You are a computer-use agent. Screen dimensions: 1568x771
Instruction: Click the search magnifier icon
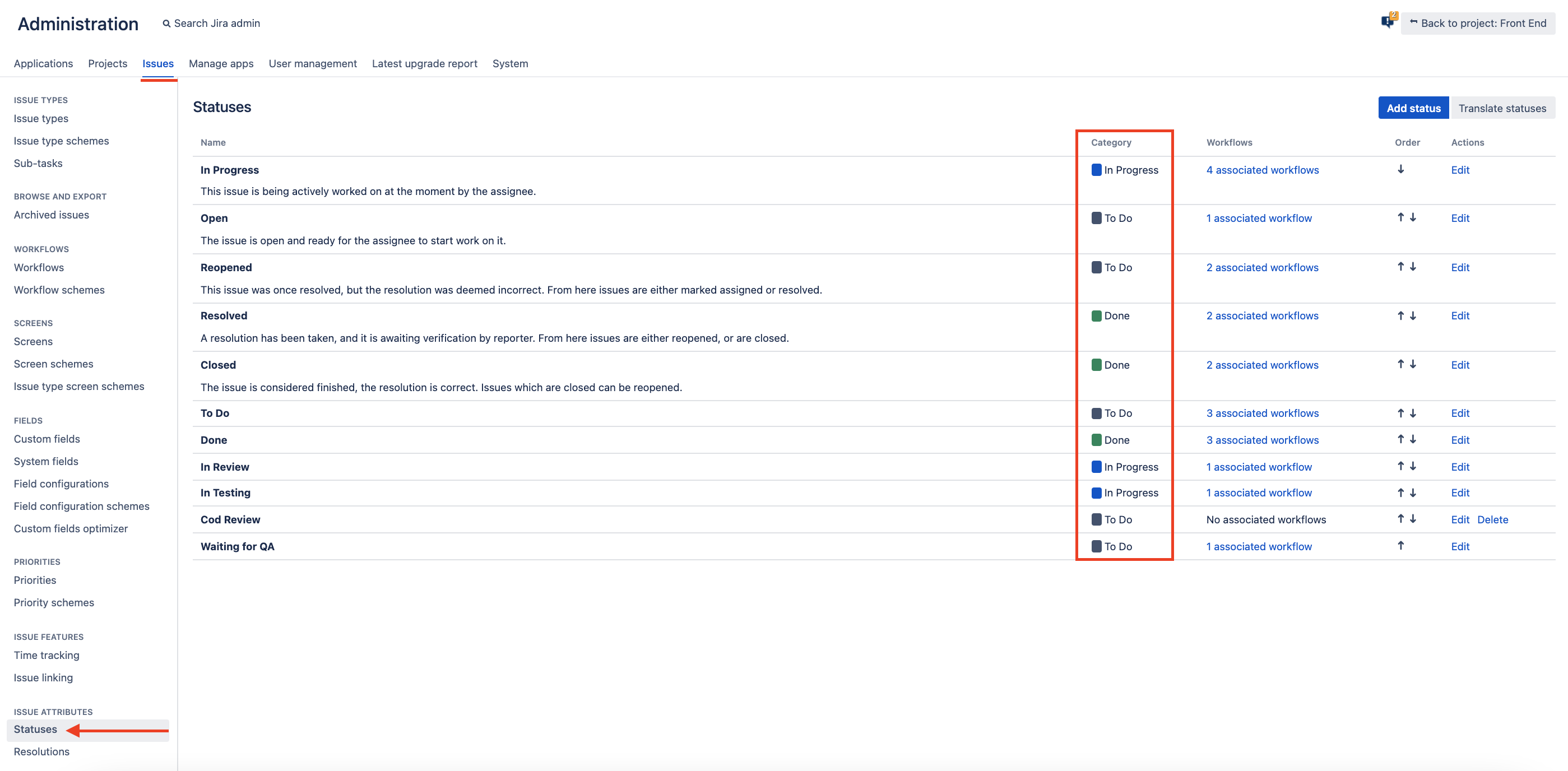(x=166, y=24)
